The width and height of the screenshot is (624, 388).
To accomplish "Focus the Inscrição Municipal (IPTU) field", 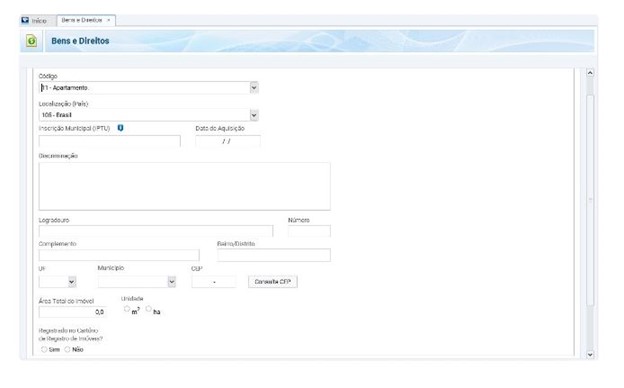I will coord(109,141).
